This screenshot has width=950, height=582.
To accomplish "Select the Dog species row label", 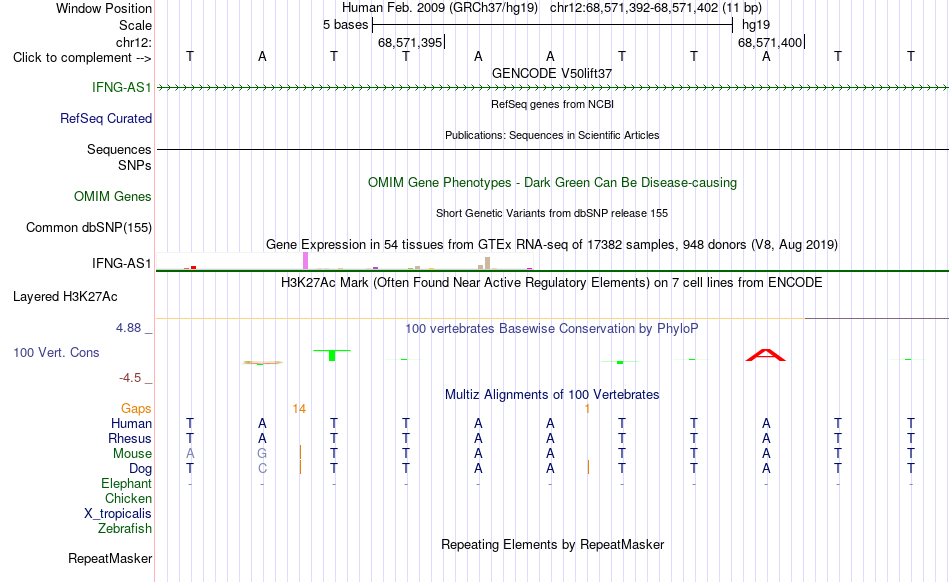I will [x=140, y=469].
